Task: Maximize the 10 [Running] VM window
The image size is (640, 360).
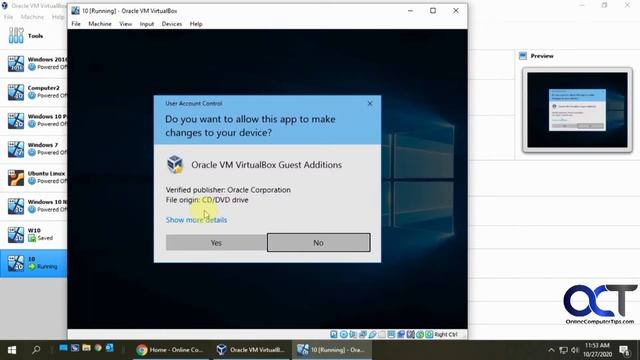Action: click(433, 11)
